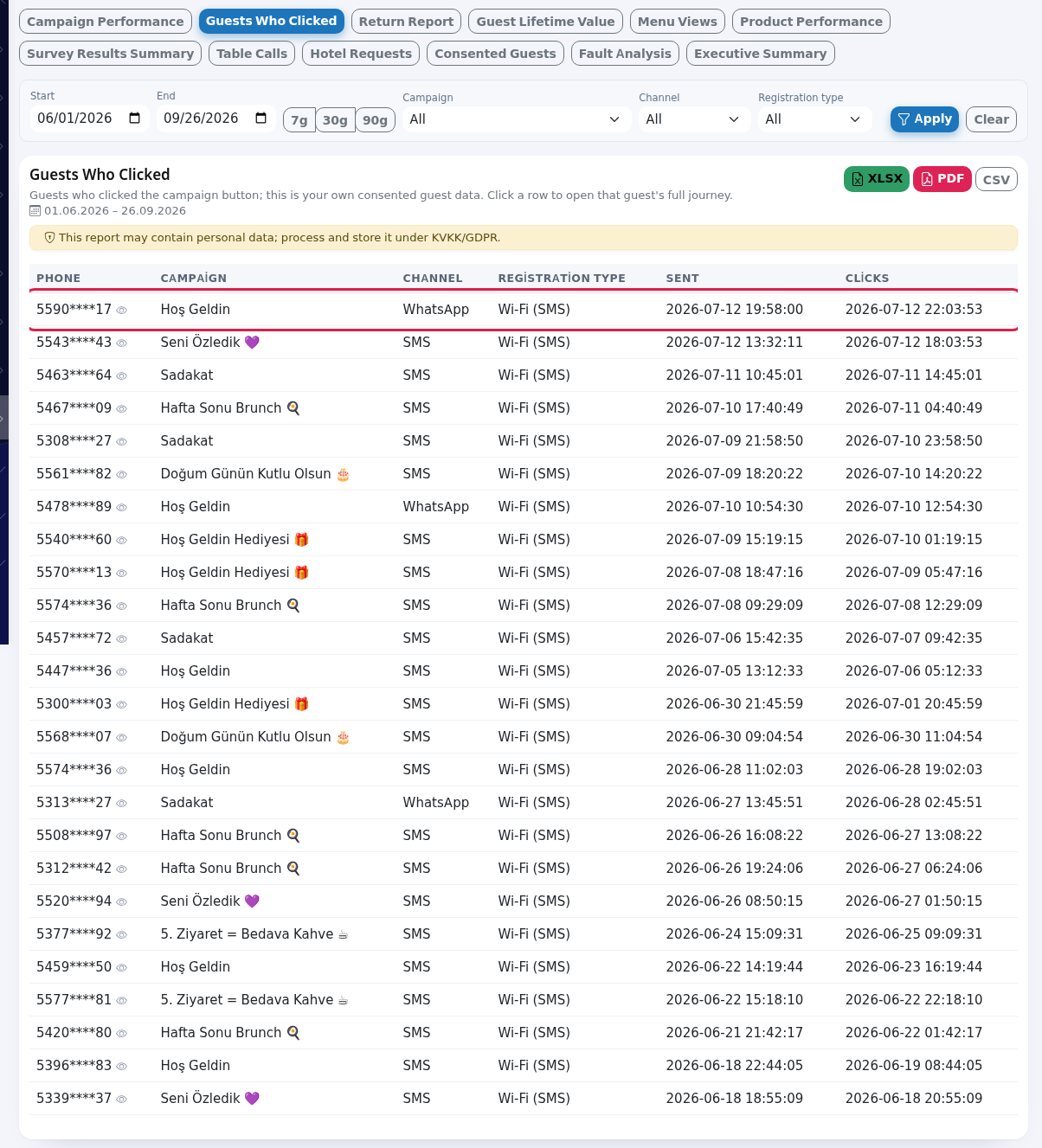Export report as PDF
The width and height of the screenshot is (1042, 1148).
tap(942, 179)
